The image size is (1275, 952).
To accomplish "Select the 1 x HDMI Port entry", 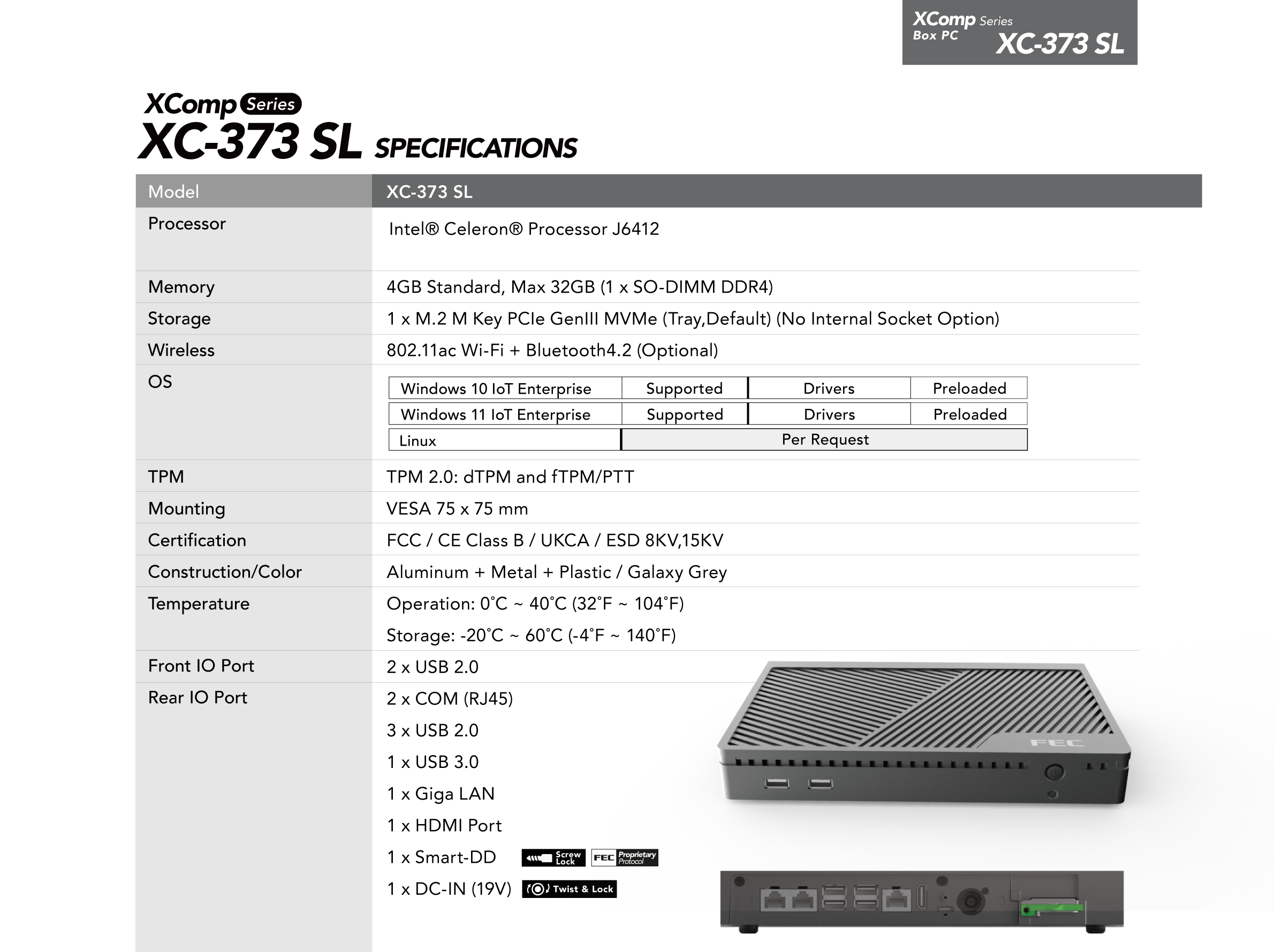I will [444, 826].
